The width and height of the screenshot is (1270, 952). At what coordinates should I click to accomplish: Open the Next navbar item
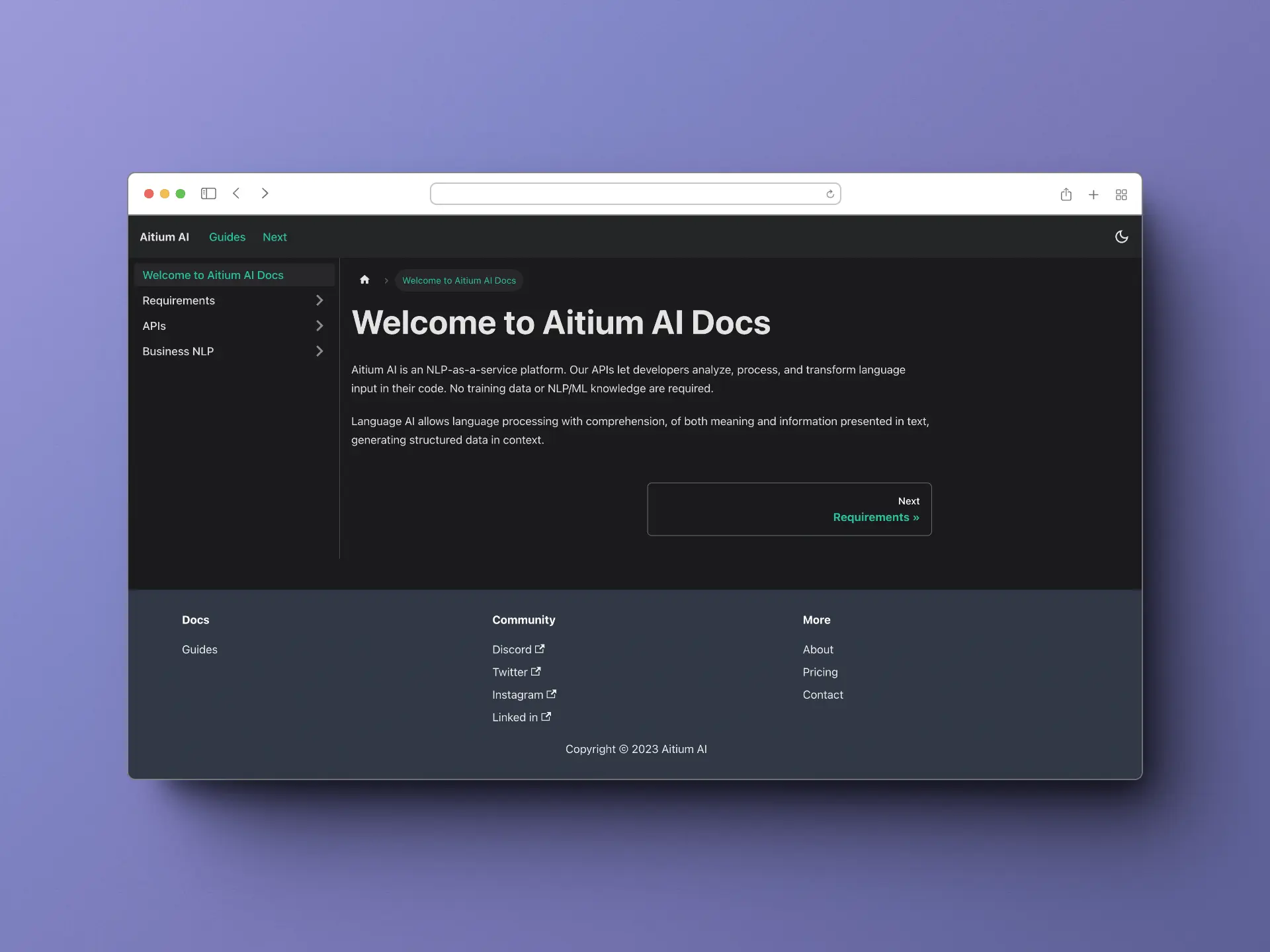[275, 237]
